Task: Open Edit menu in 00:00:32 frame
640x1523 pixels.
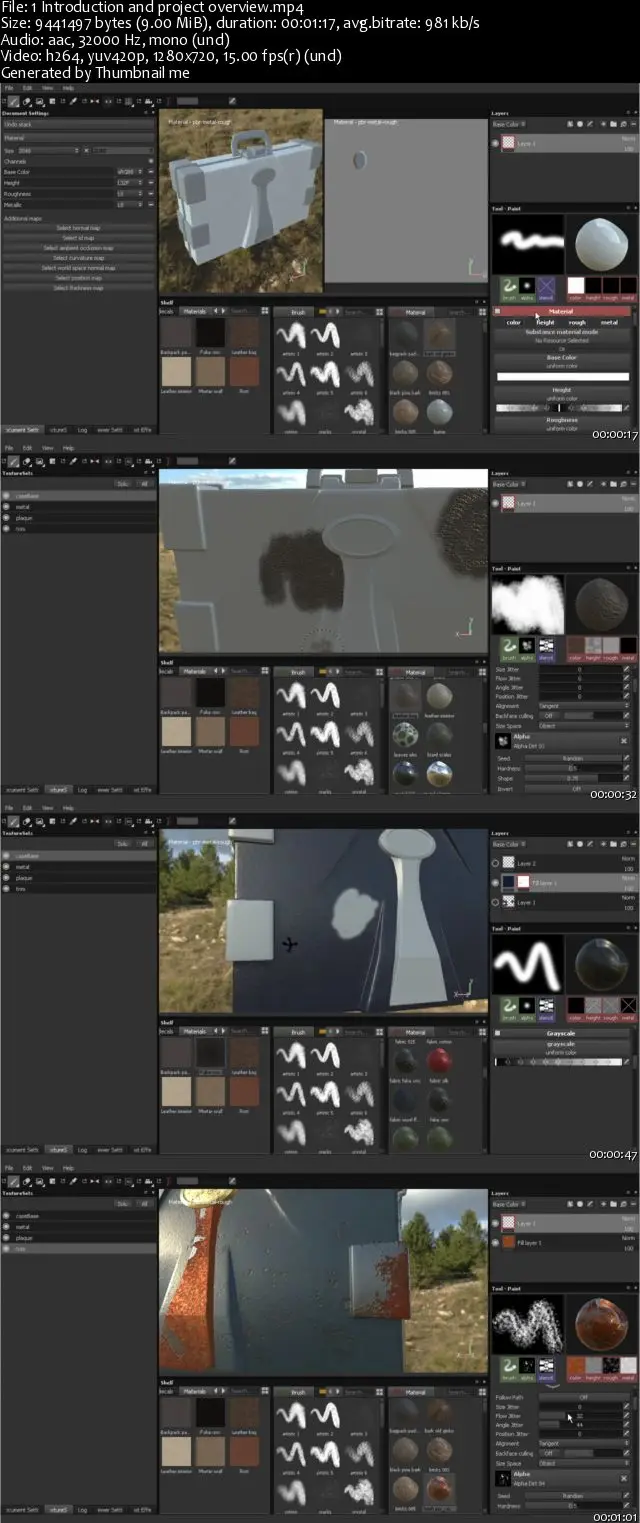Action: [28, 448]
